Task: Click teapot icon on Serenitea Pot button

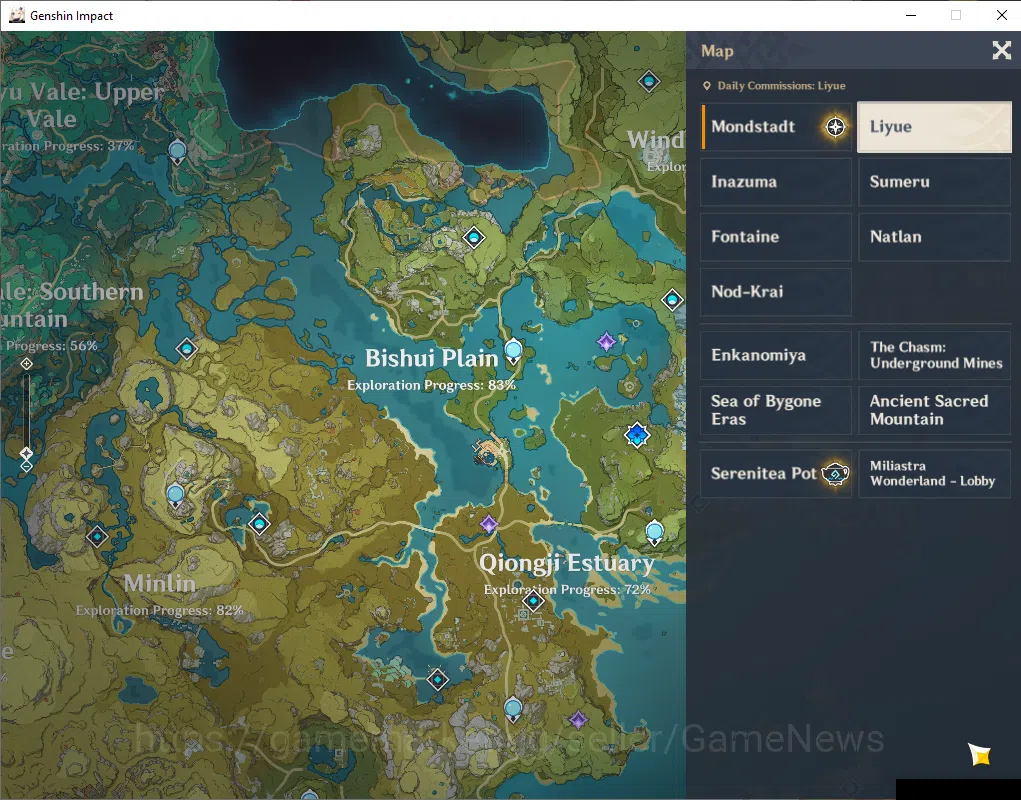Action: click(x=835, y=473)
